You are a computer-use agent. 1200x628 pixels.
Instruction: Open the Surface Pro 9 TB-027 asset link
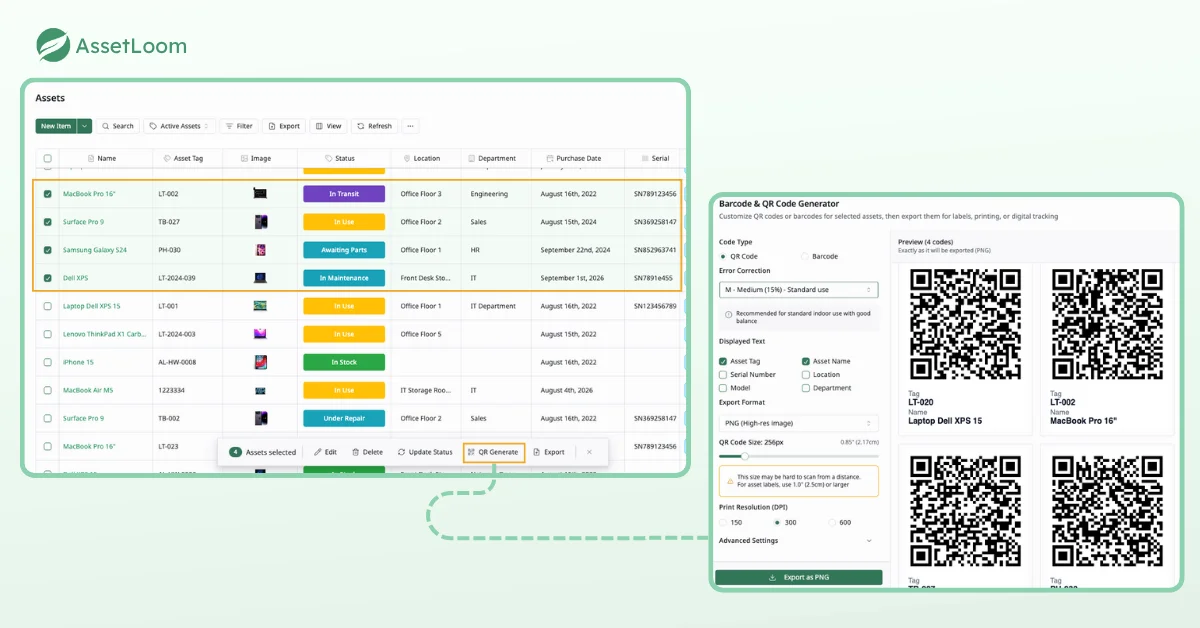83,222
